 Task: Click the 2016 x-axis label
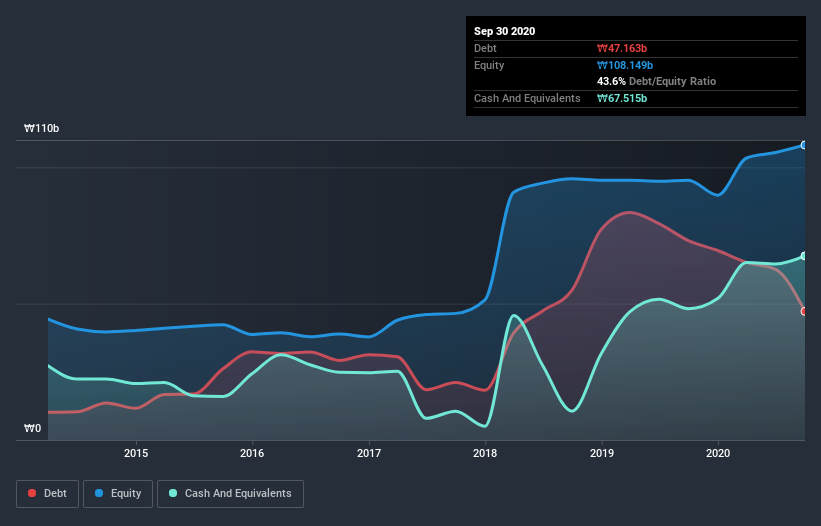coord(252,453)
